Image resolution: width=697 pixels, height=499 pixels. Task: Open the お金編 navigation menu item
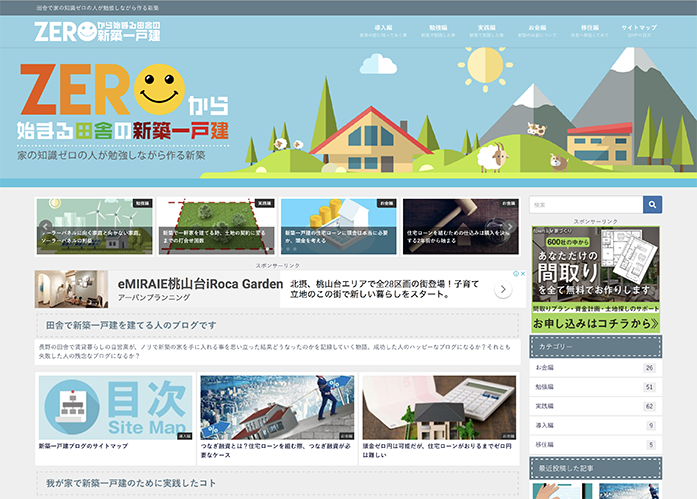[x=537, y=31]
